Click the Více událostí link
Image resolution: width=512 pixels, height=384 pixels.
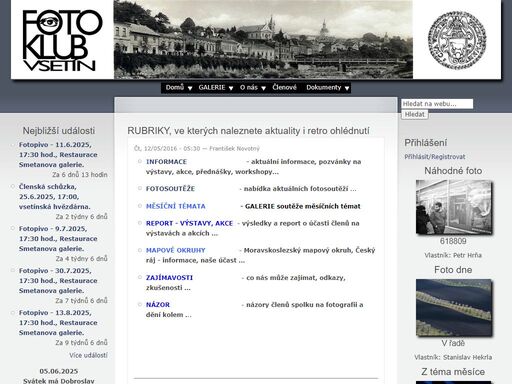click(88, 355)
